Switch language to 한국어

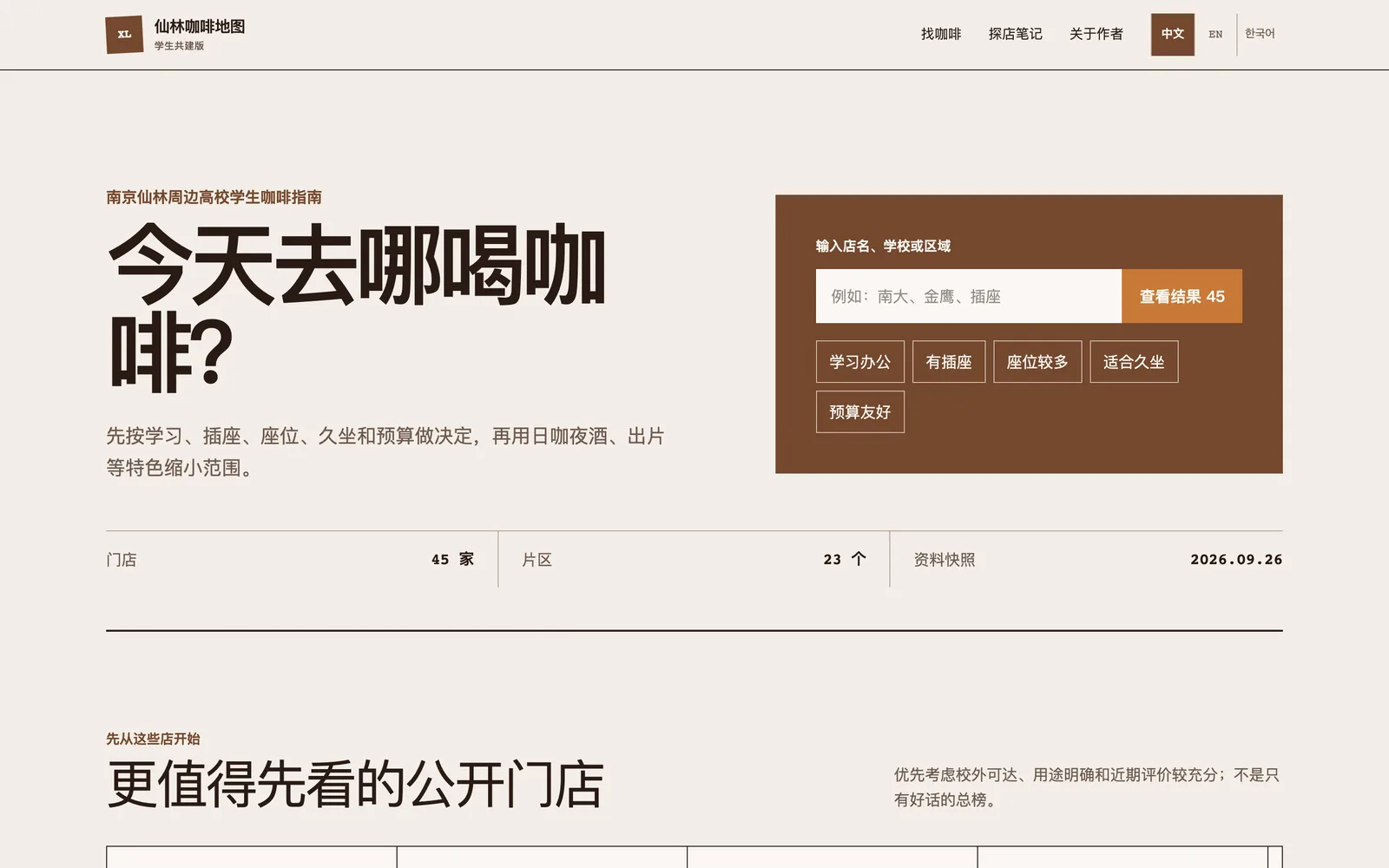(1260, 34)
